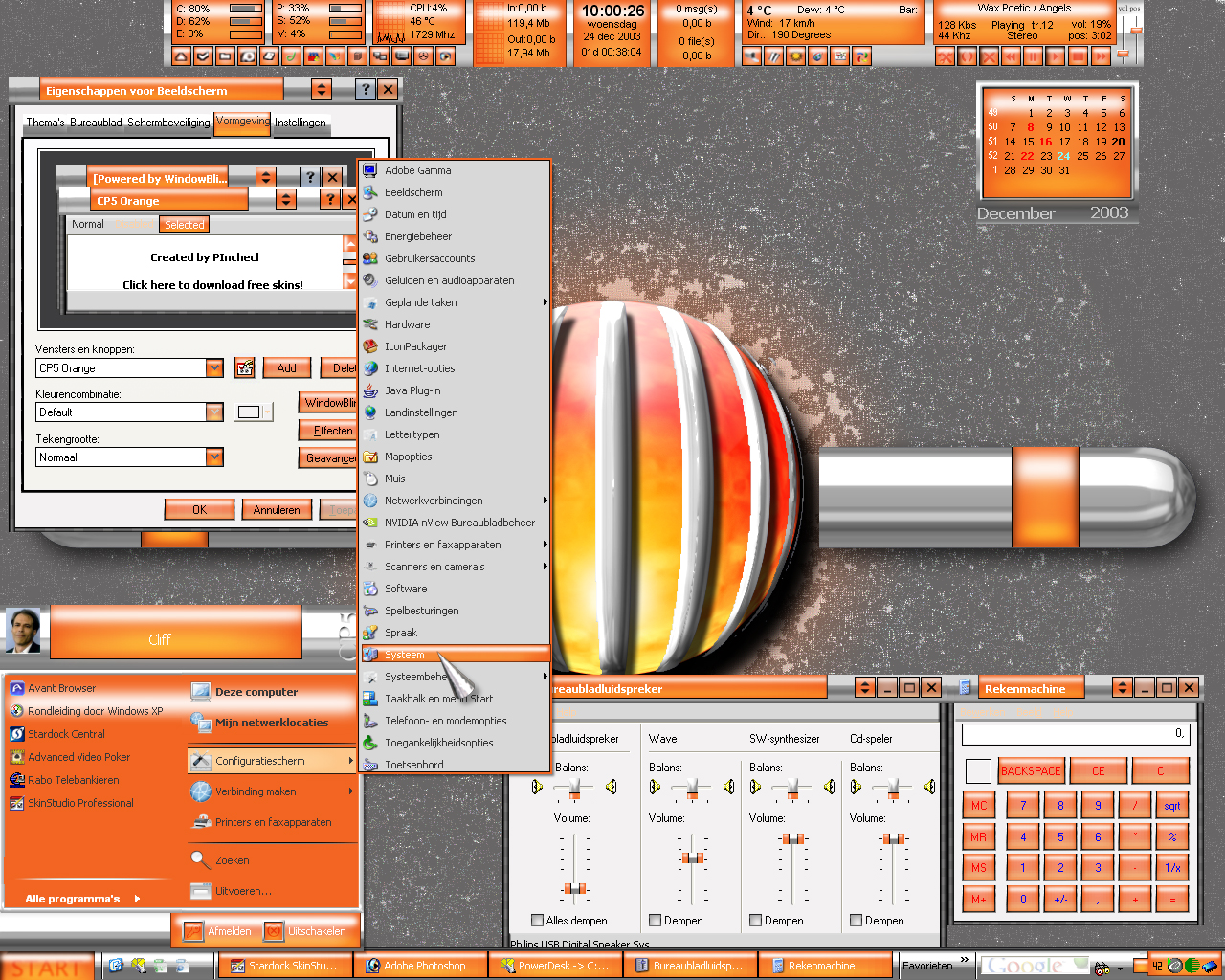Open the Kleurencombinatie dropdown
Screen dimensions: 1225x980
pos(214,412)
